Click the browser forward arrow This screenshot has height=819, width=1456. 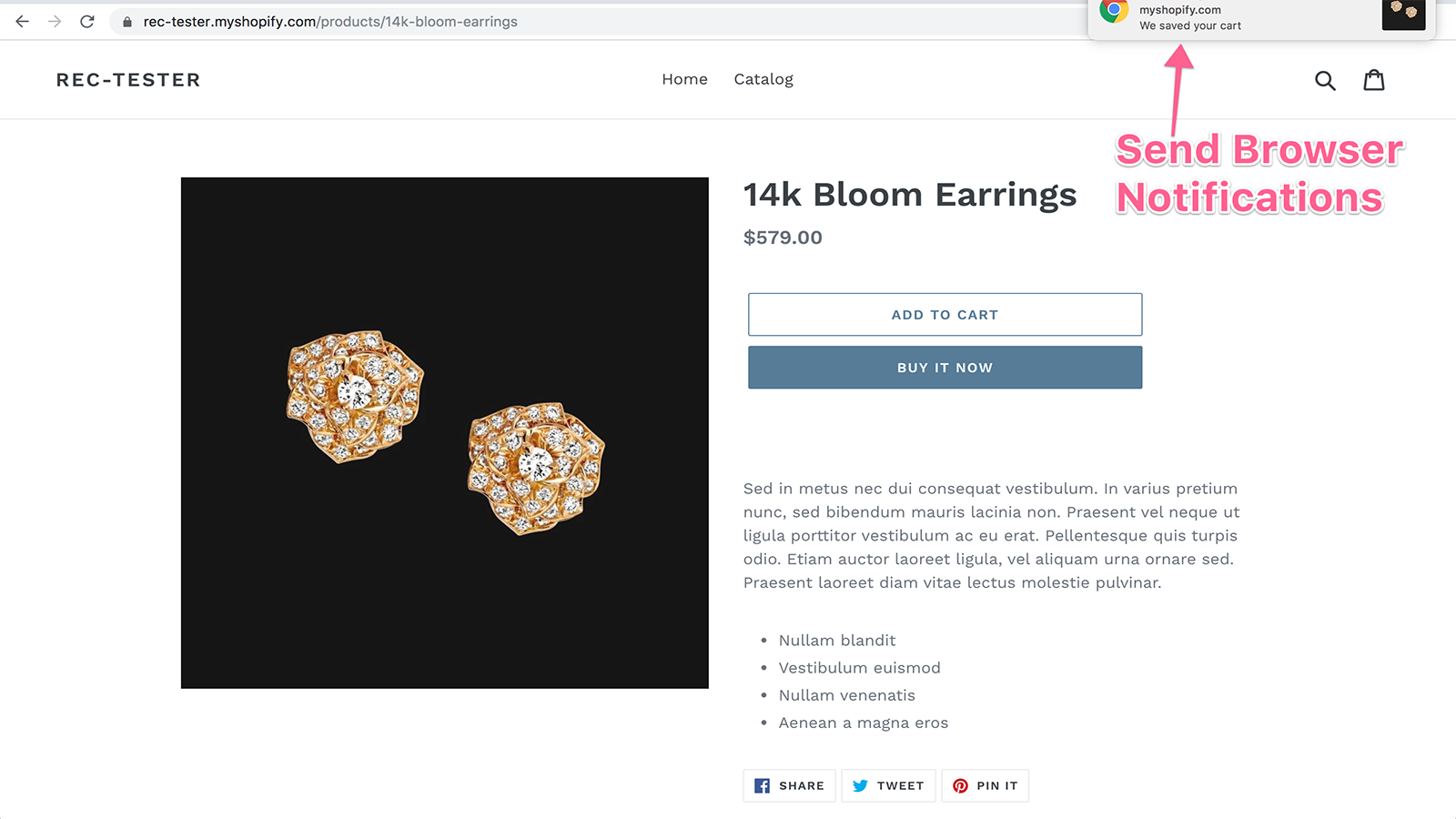click(x=55, y=21)
